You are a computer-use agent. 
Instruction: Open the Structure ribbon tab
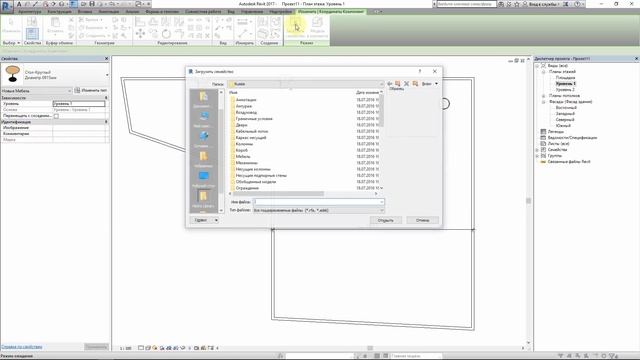click(59, 12)
